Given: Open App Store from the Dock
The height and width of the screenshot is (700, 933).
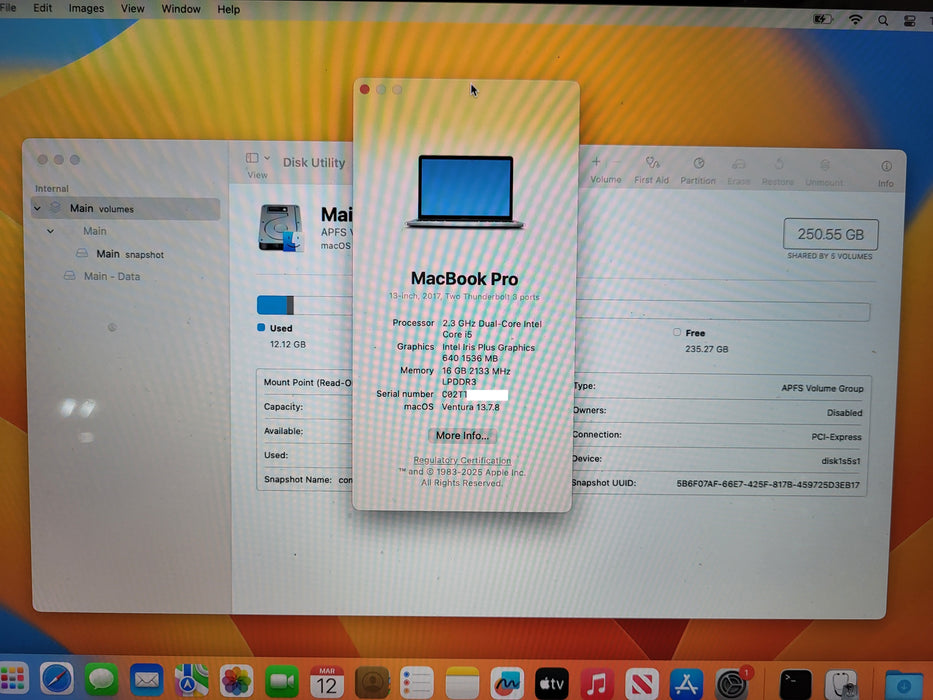Looking at the screenshot, I should coord(686,683).
